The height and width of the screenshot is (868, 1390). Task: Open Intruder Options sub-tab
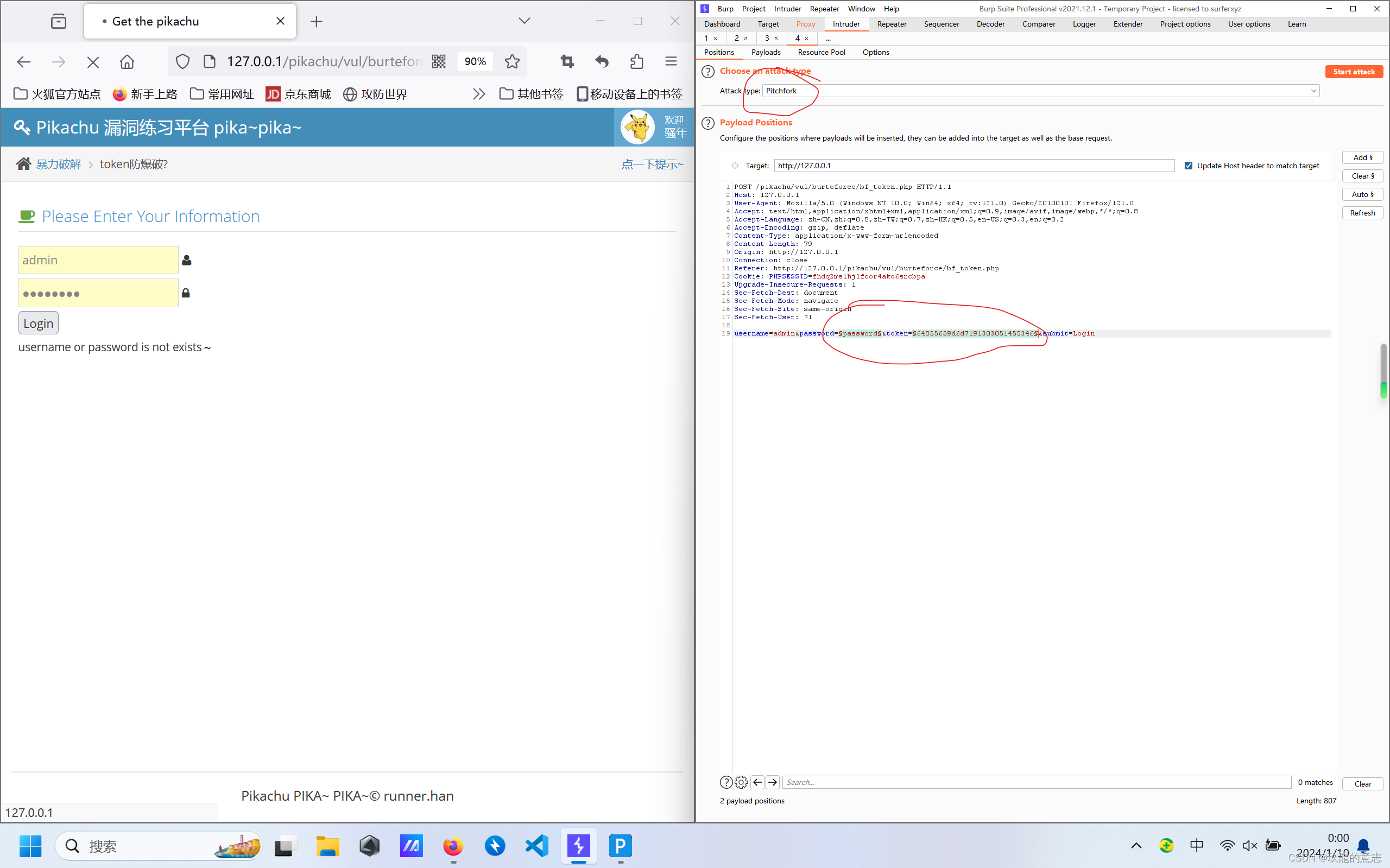tap(876, 52)
